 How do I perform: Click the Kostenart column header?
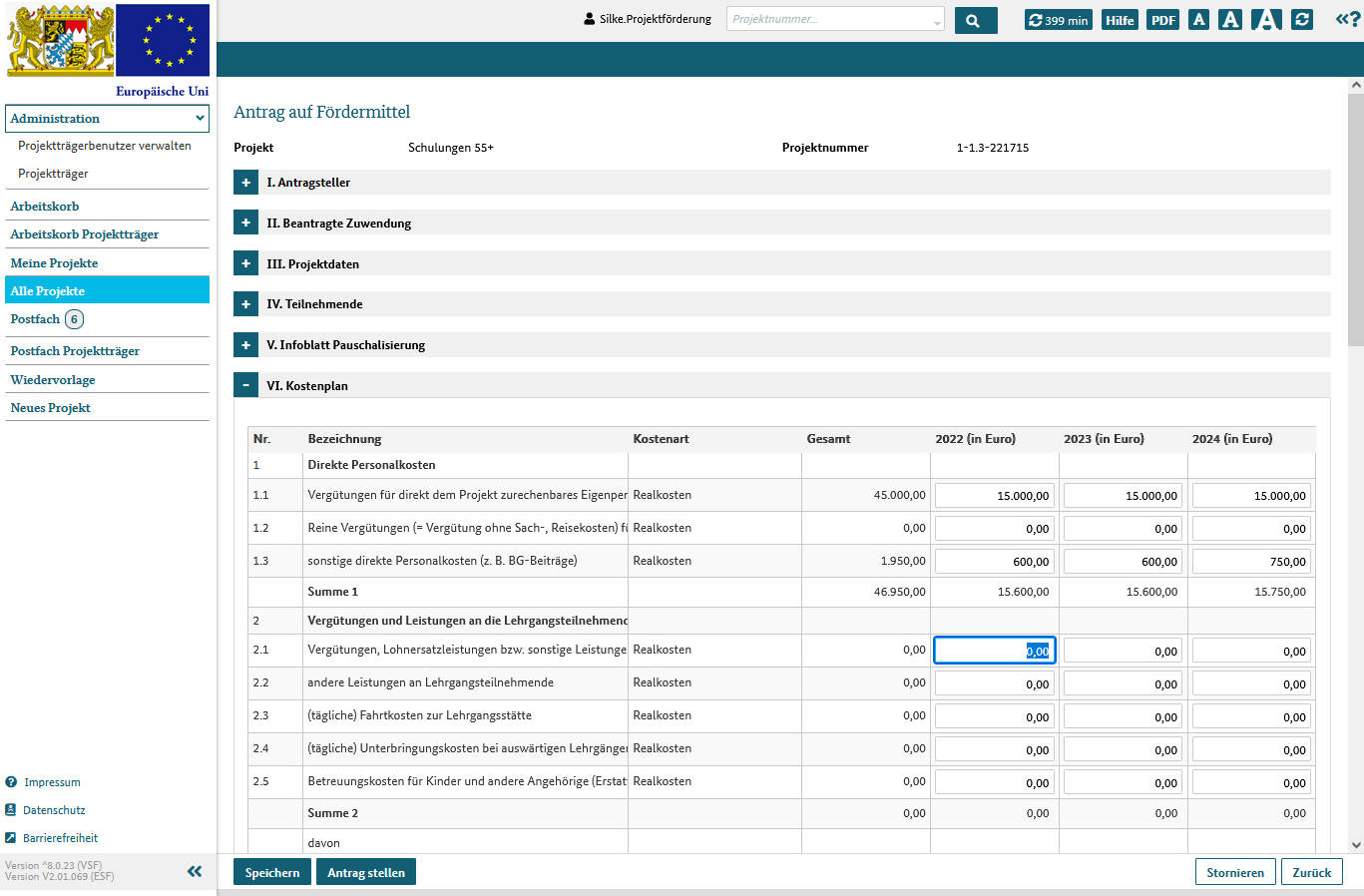(661, 439)
